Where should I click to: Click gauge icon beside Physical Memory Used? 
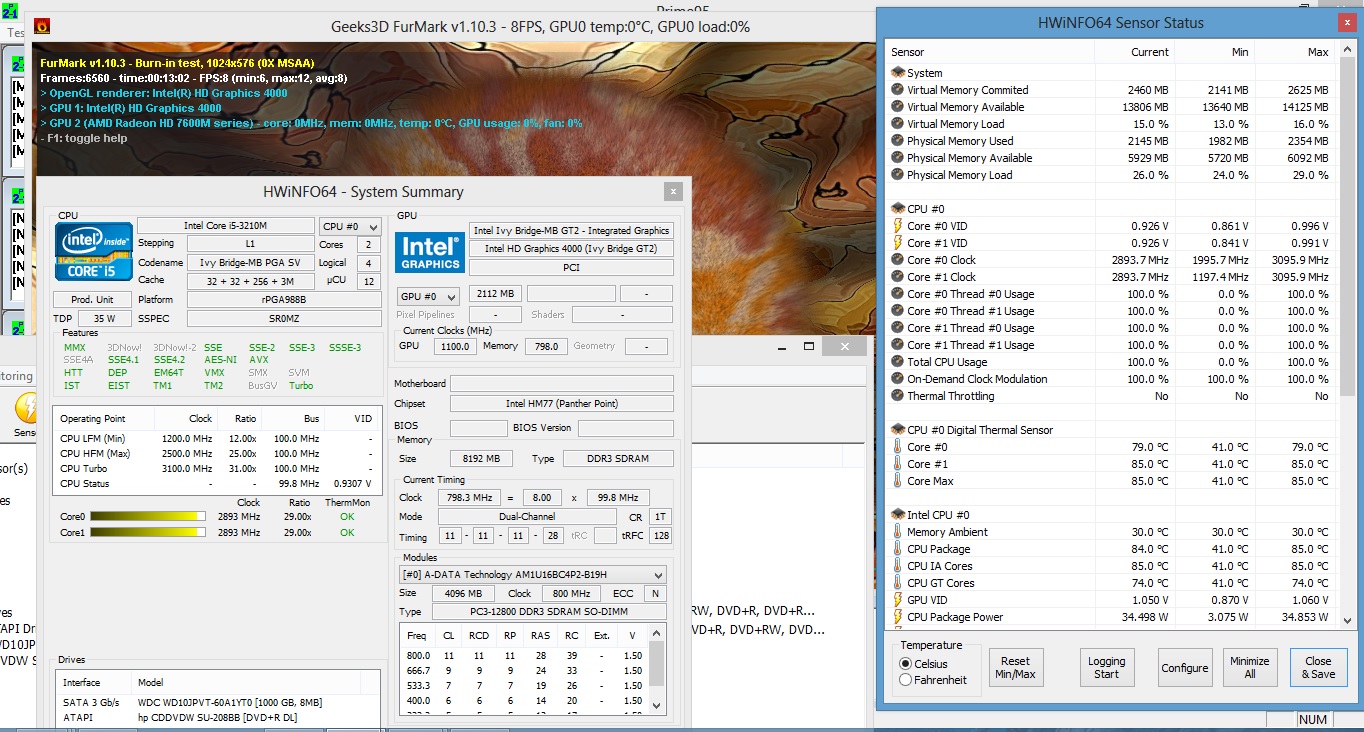[898, 141]
